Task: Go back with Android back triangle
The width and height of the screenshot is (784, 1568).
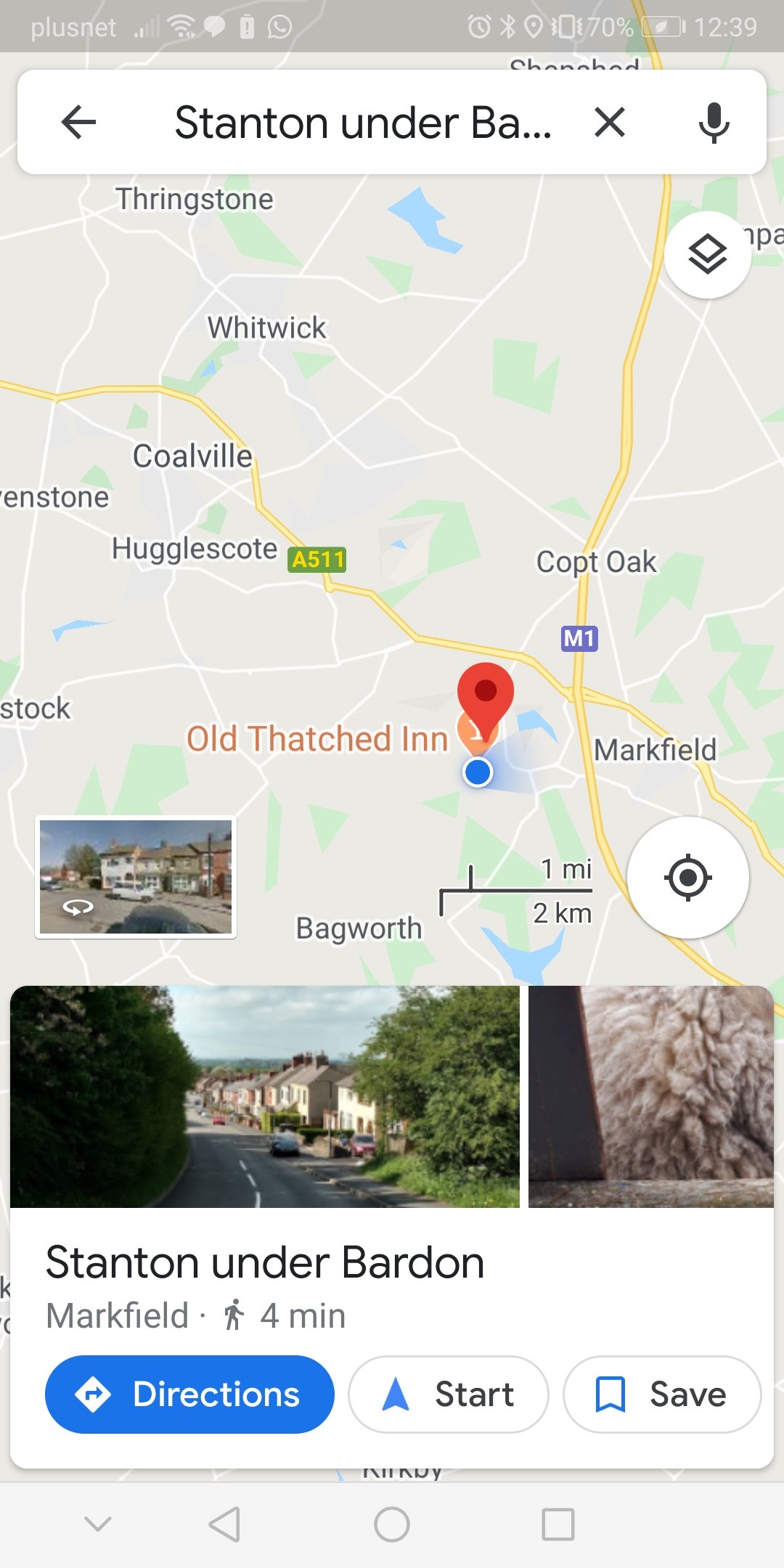Action: 224,1524
